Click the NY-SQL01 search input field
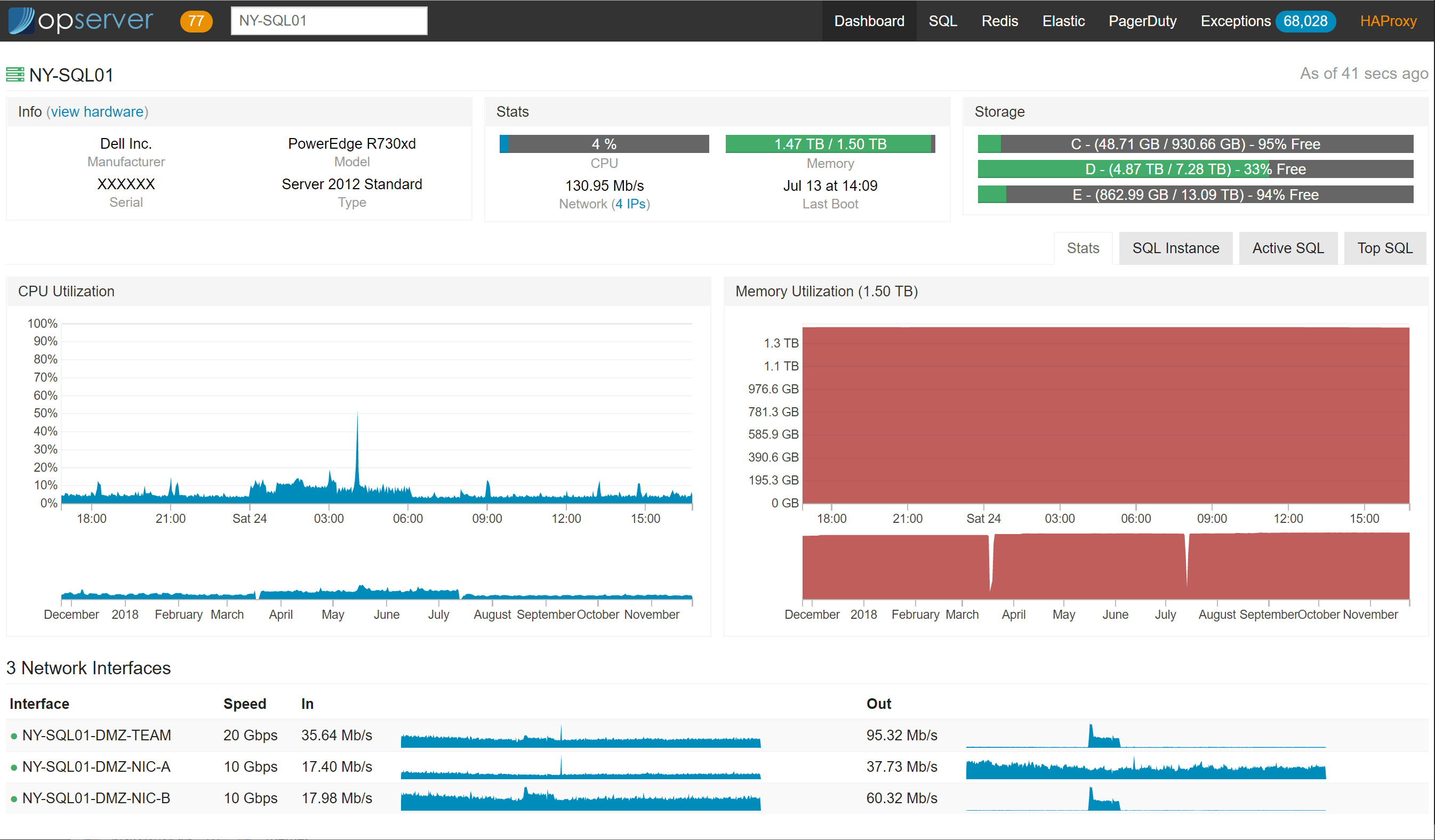The height and width of the screenshot is (840, 1435). point(328,21)
